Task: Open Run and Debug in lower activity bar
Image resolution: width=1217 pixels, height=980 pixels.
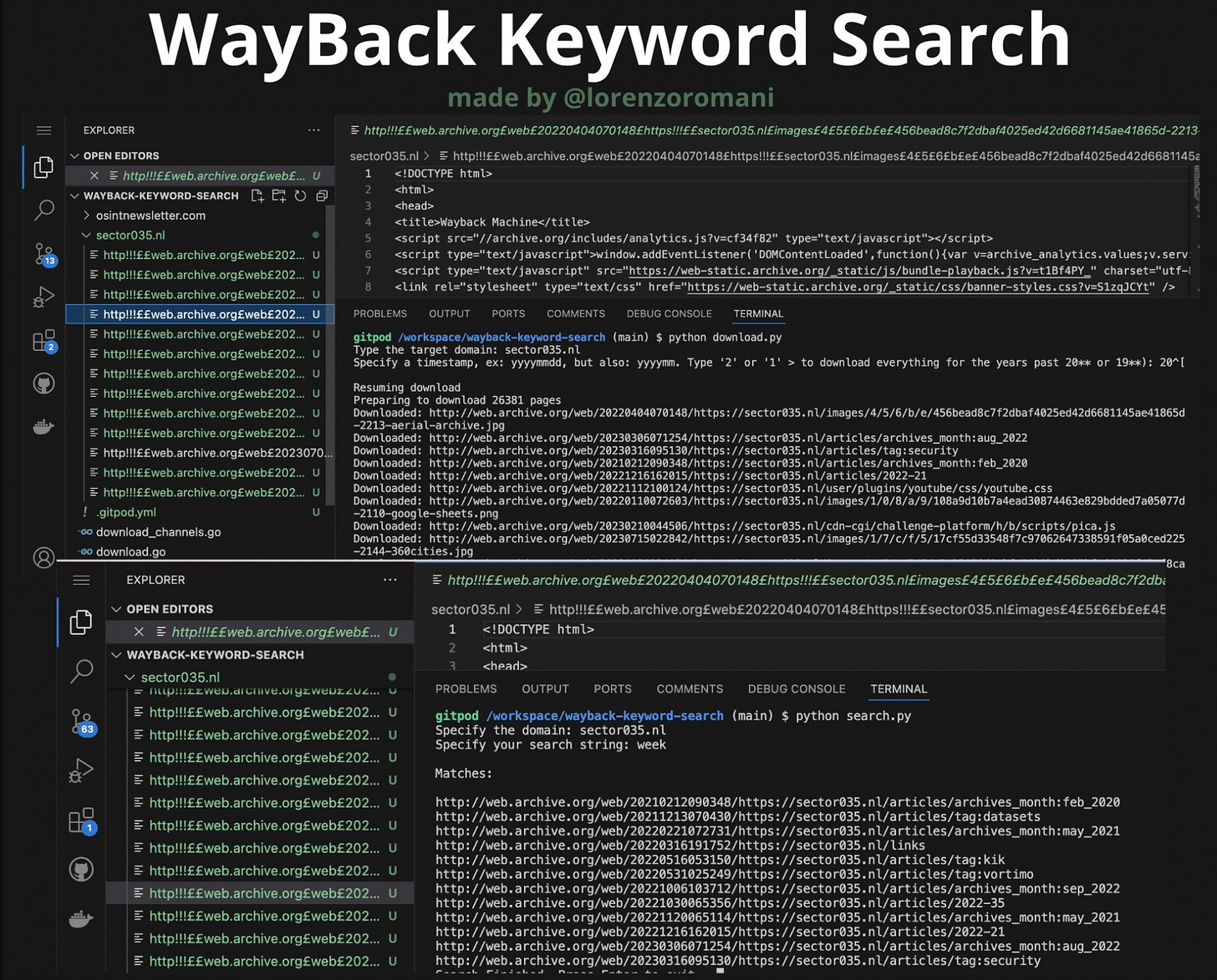Action: pos(81,769)
